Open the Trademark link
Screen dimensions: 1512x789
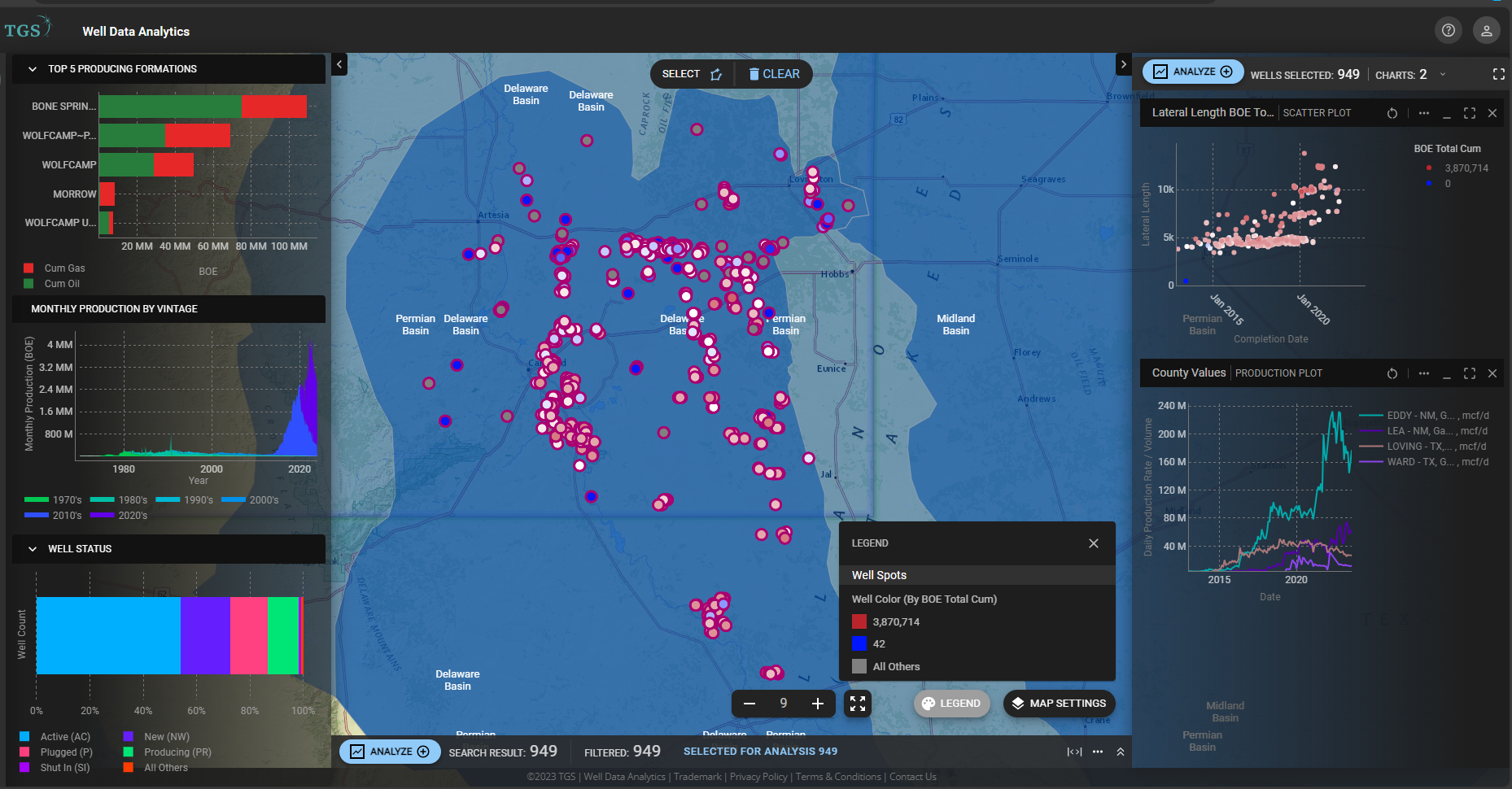coord(697,777)
